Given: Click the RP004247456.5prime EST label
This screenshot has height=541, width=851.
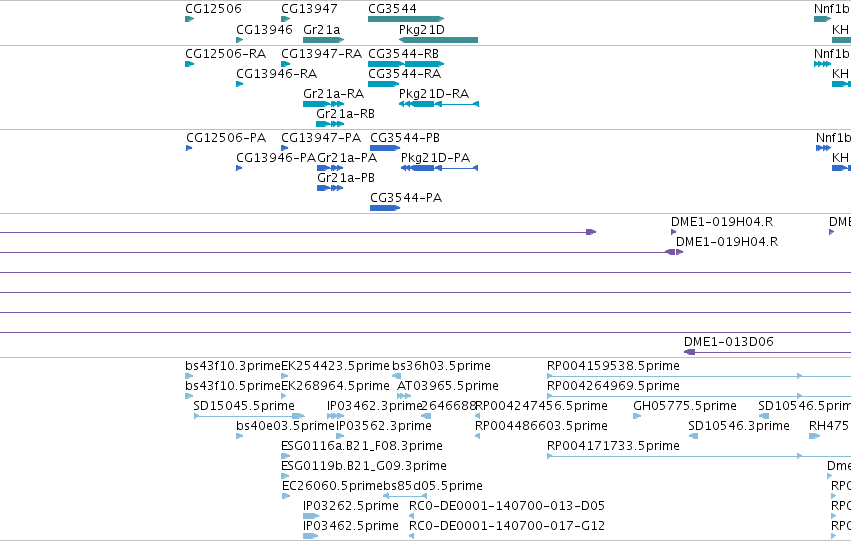Looking at the screenshot, I should pos(541,406).
